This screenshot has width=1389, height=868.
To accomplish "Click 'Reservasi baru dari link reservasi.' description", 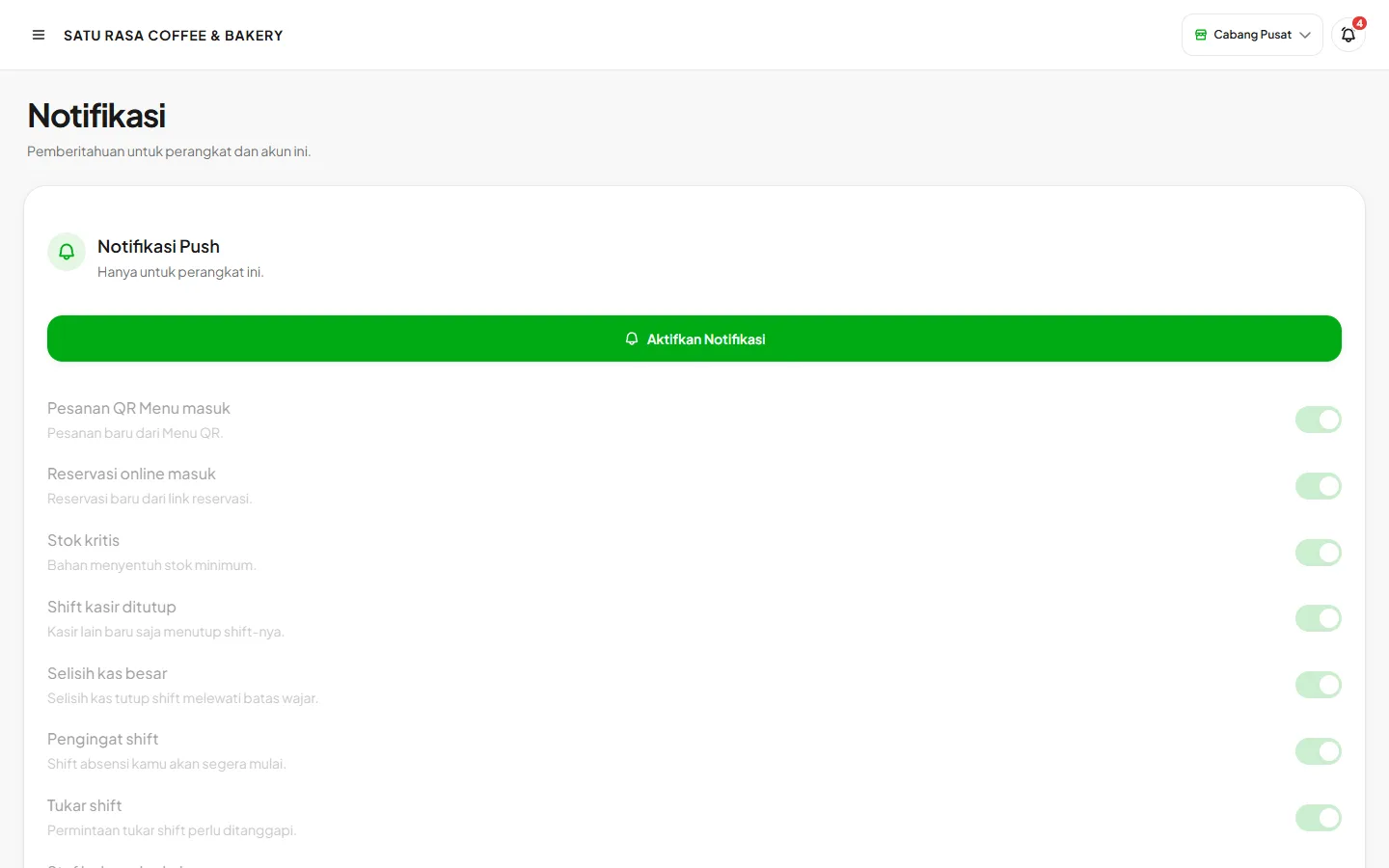I will (x=150, y=499).
